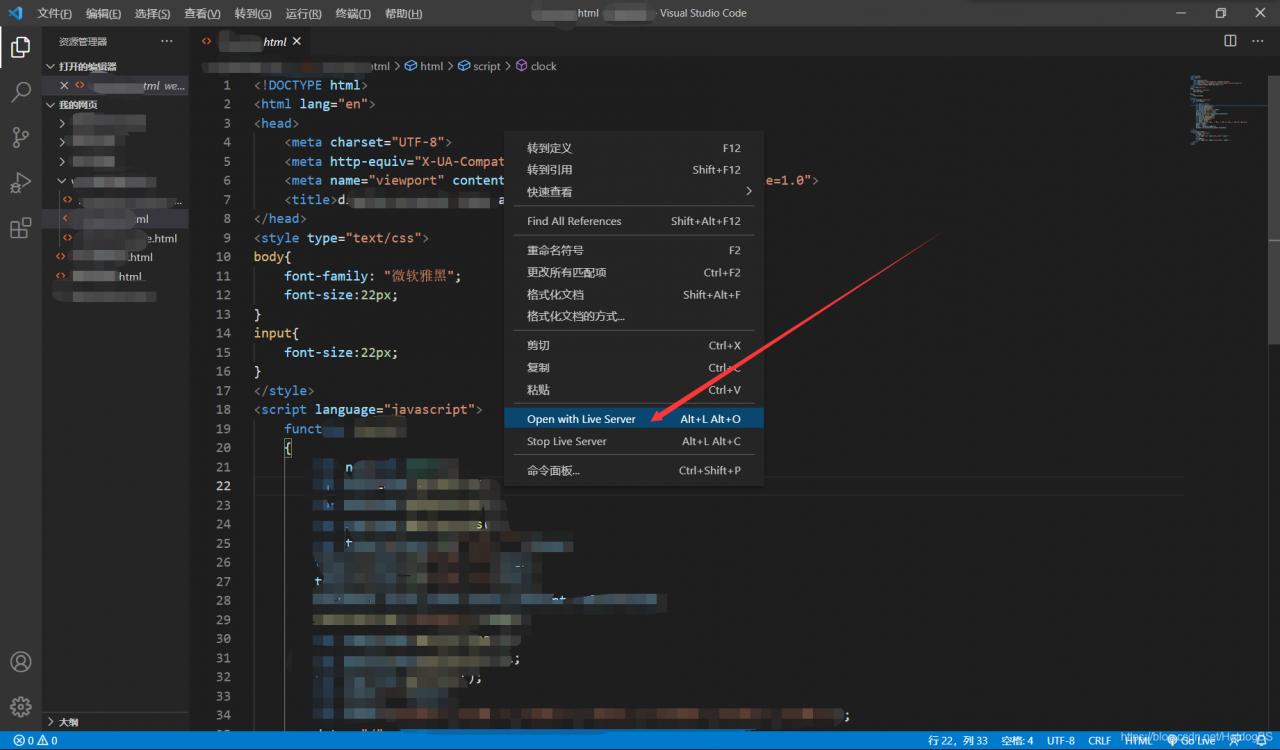Choose 命令面板... in the context menu
Viewport: 1280px width, 750px height.
[x=634, y=470]
